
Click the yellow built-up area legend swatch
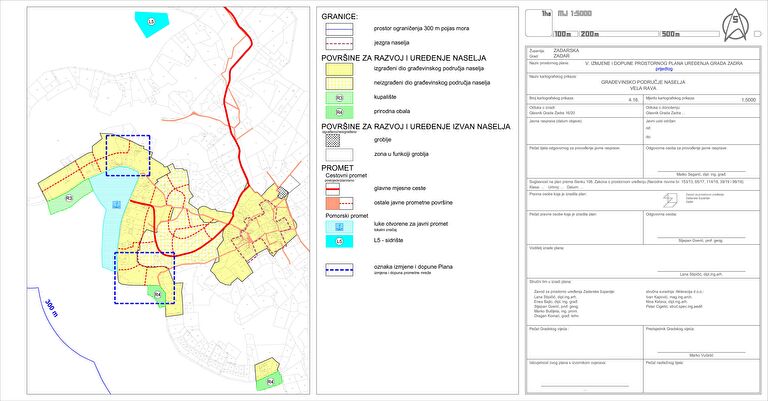pos(339,69)
